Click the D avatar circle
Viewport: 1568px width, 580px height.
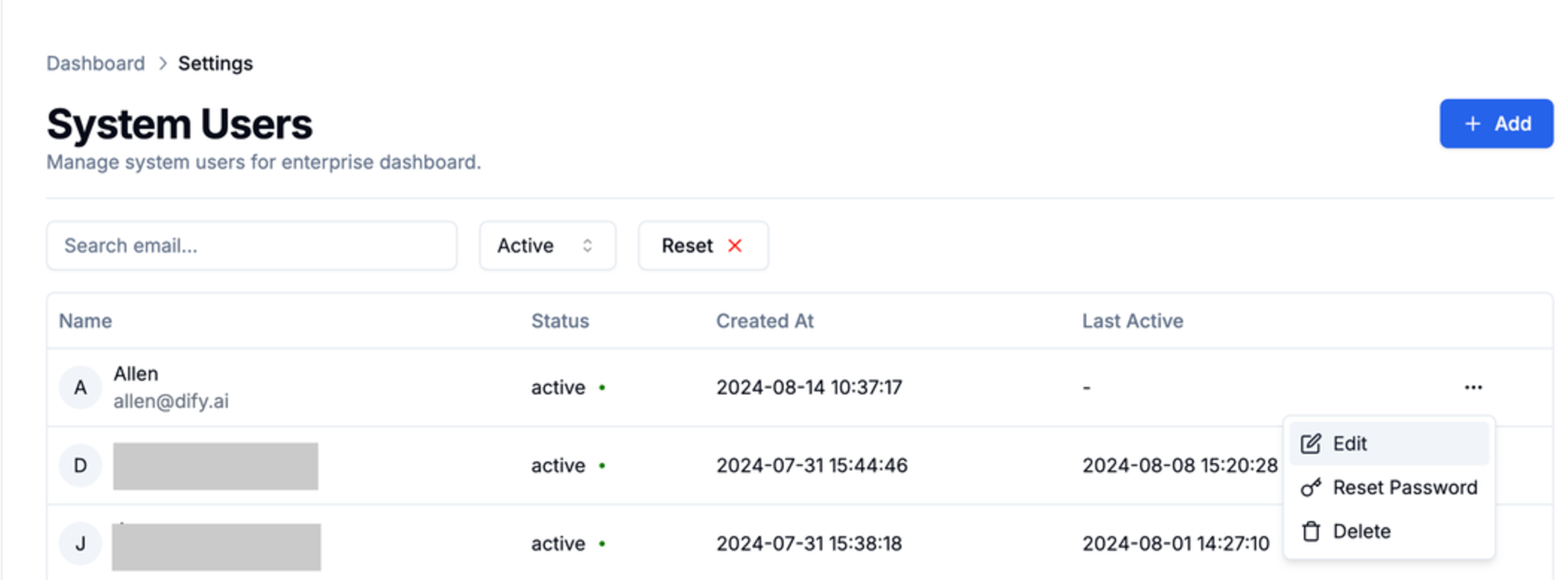click(x=80, y=466)
